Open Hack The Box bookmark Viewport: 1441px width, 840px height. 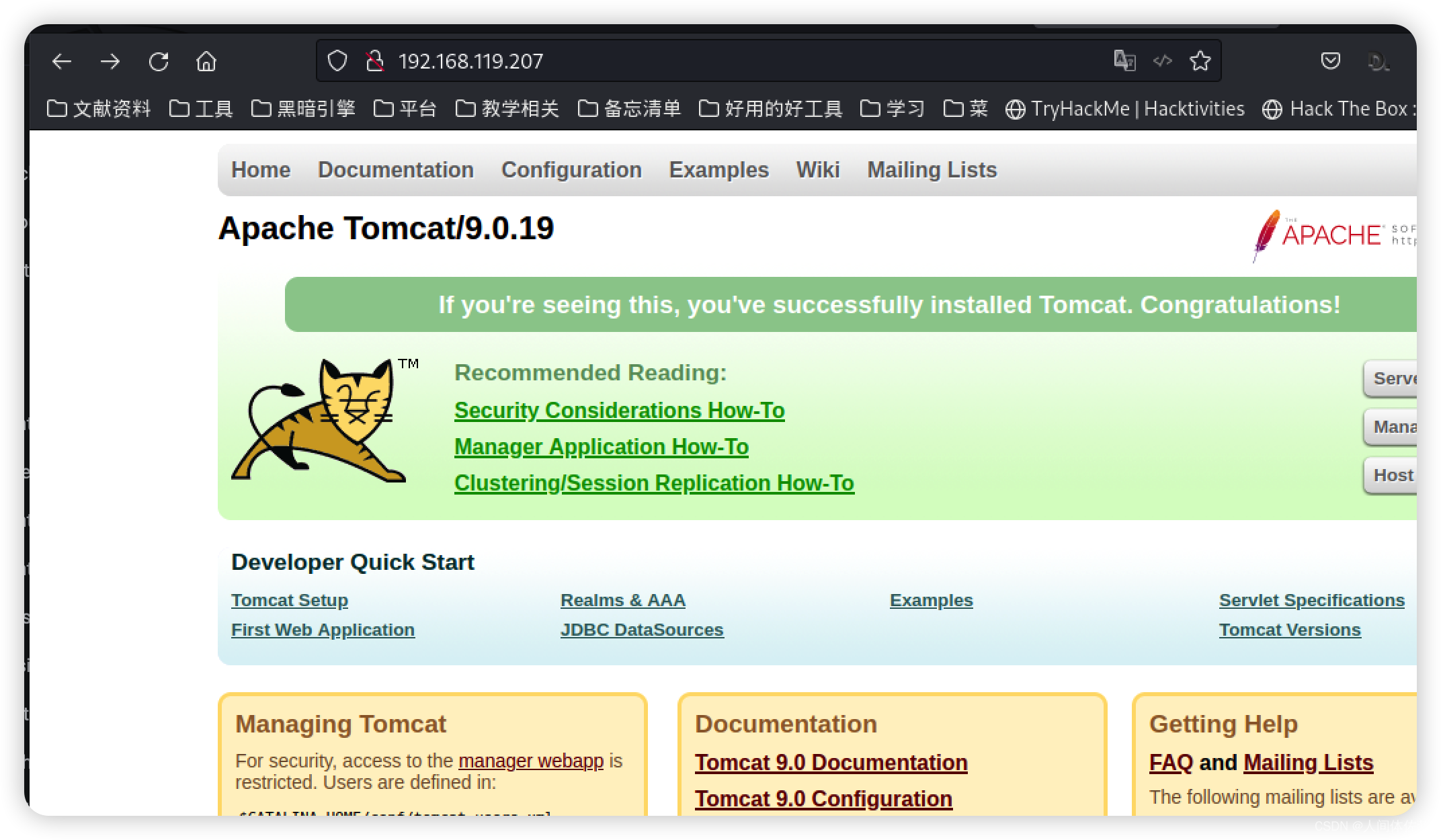click(1339, 109)
